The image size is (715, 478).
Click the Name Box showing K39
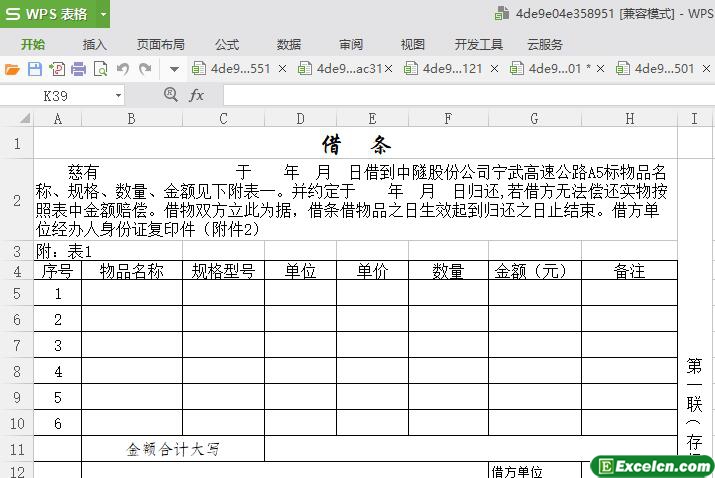(x=56, y=96)
